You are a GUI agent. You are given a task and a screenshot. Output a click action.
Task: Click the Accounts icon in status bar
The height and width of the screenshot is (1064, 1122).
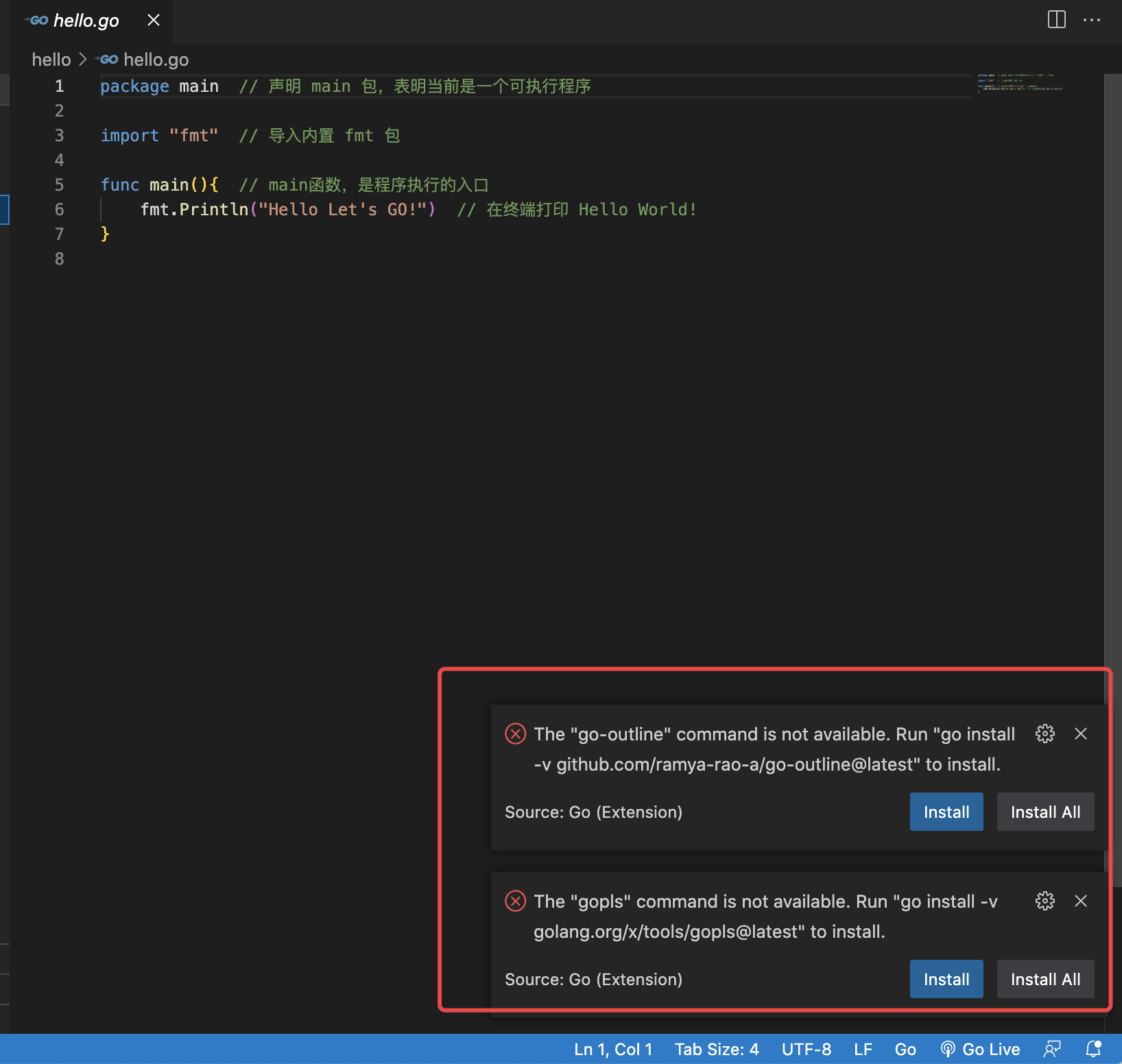(1053, 1049)
